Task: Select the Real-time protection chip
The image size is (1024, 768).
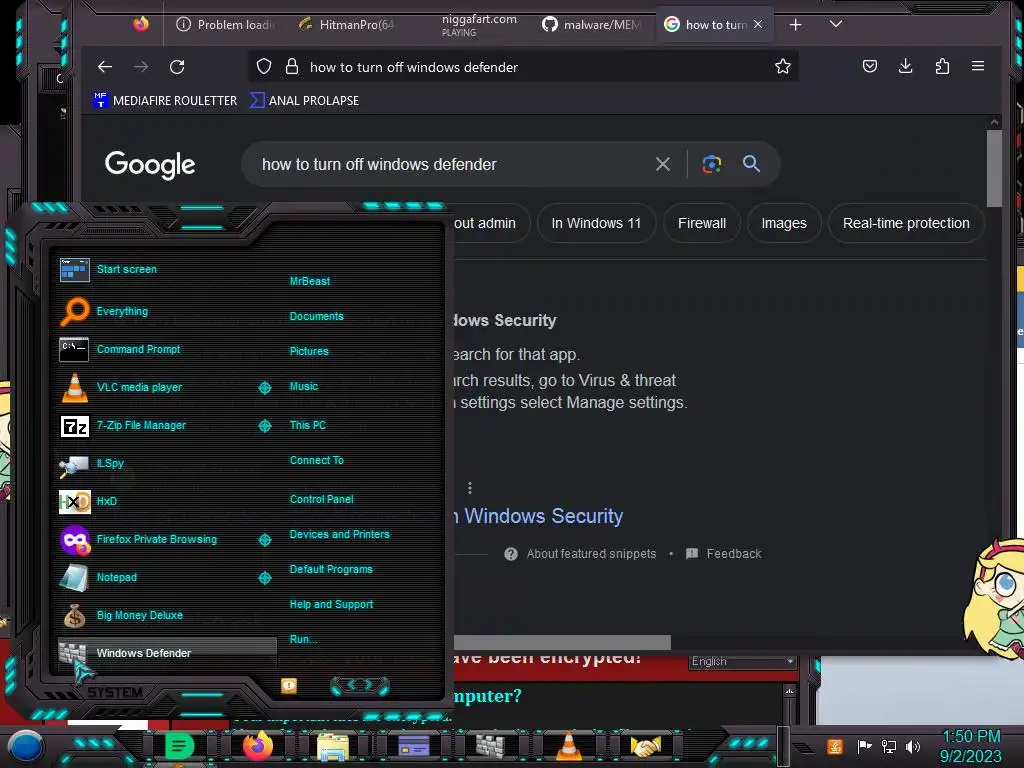Action: [x=906, y=223]
